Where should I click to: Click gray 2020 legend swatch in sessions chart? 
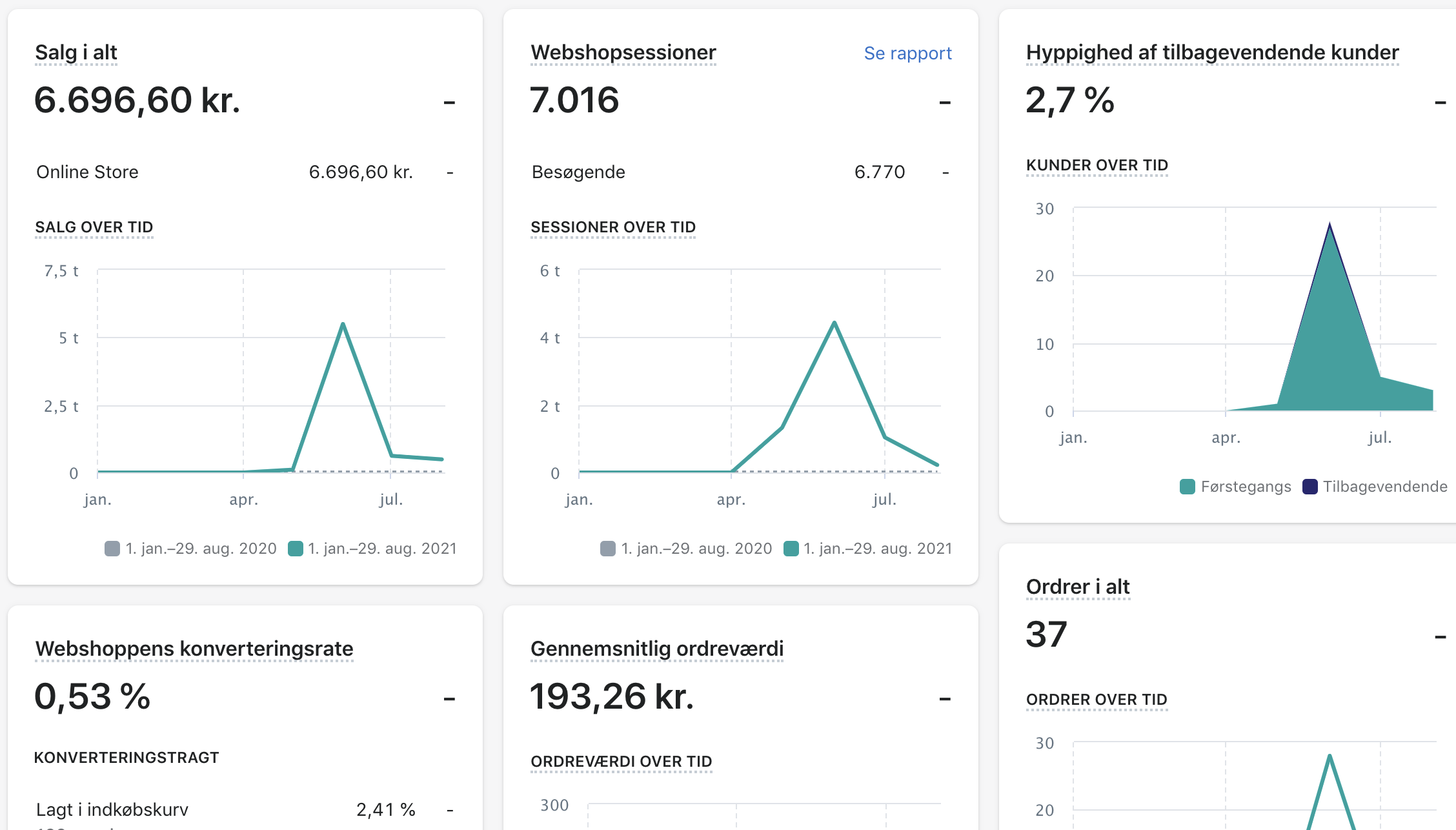608,549
